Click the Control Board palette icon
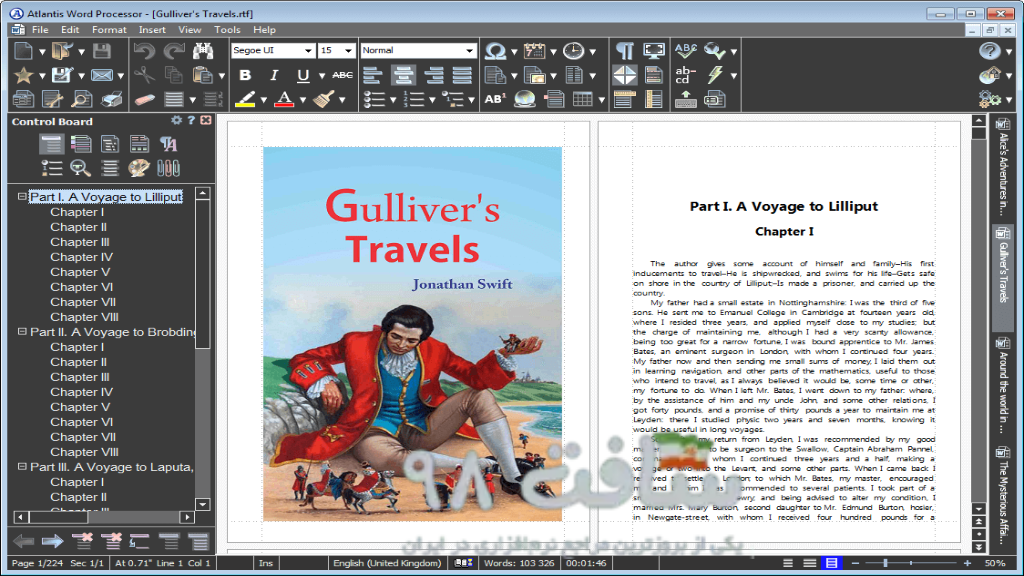 coord(138,168)
